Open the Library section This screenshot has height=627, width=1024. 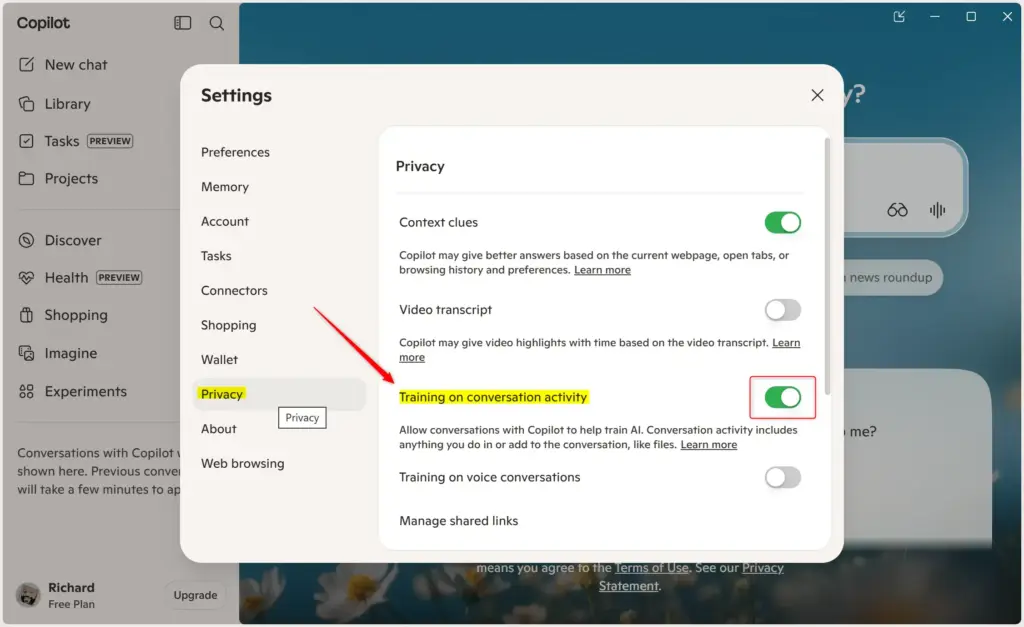point(55,104)
